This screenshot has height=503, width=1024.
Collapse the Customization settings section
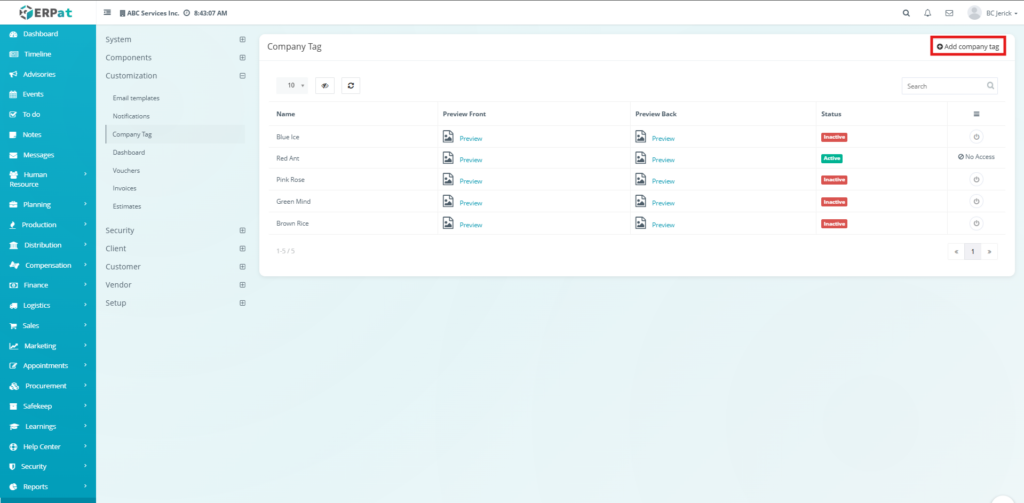(x=242, y=76)
